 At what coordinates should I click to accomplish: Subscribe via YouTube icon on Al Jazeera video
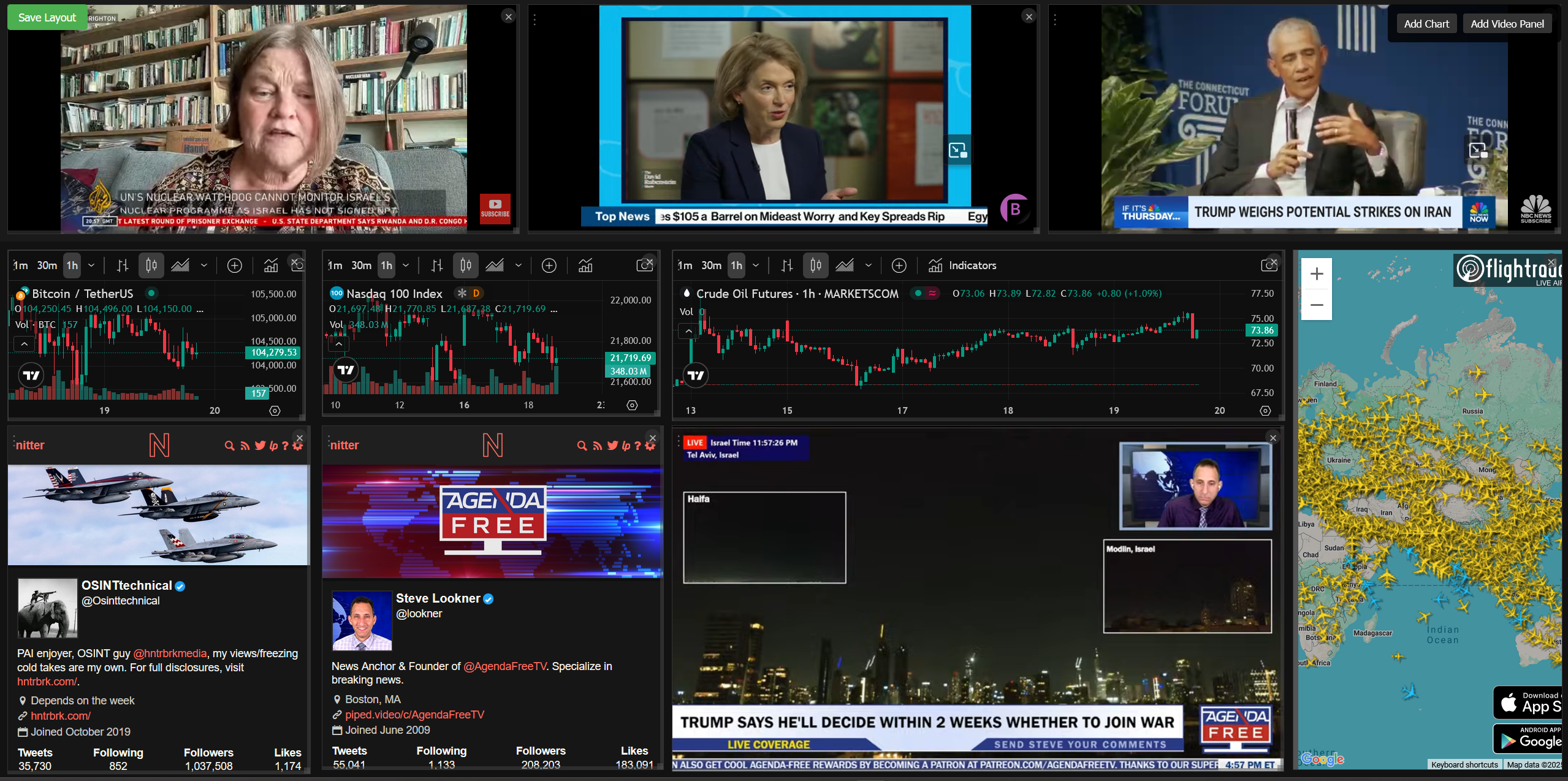(495, 208)
